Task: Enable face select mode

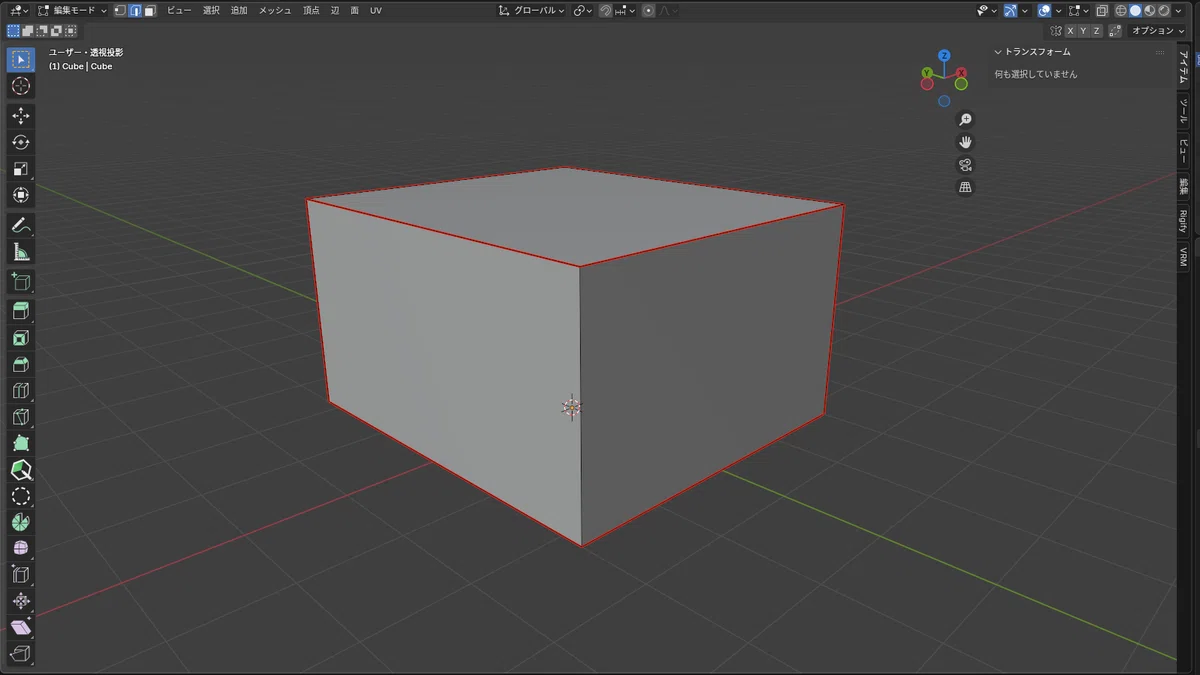Action: (x=149, y=10)
